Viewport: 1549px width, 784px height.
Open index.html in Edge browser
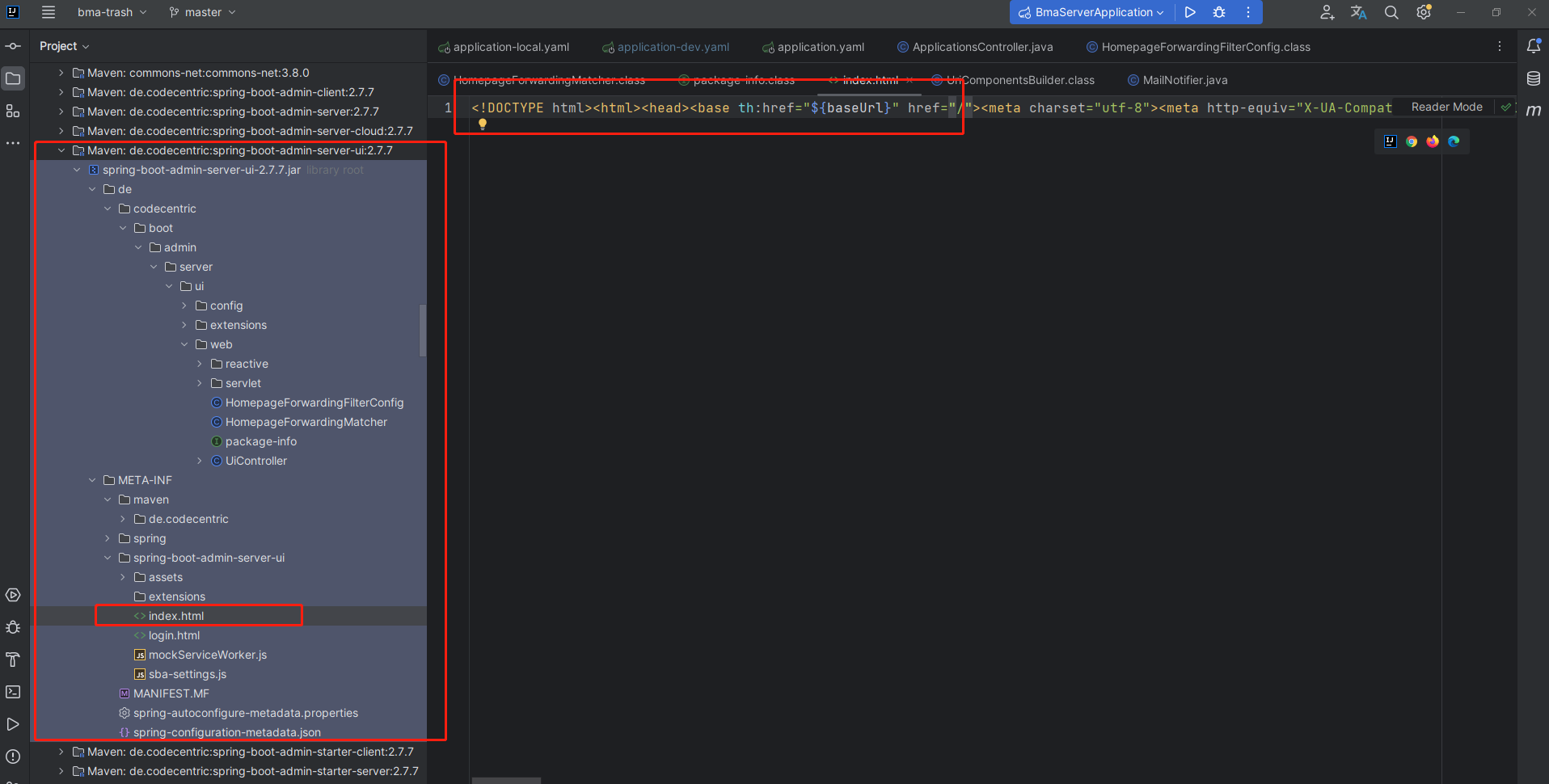[x=1454, y=141]
